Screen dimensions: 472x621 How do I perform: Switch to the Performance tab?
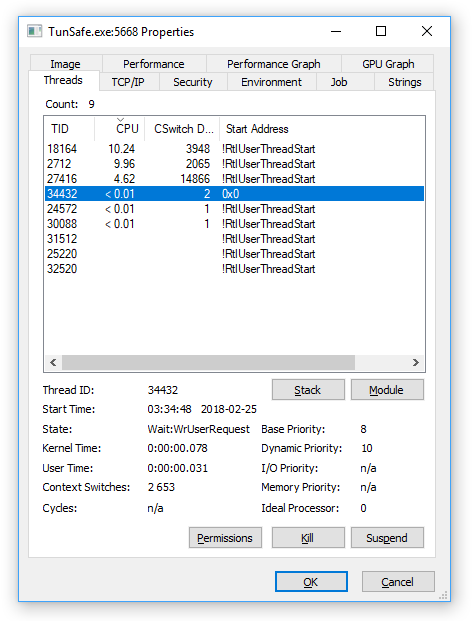(154, 63)
